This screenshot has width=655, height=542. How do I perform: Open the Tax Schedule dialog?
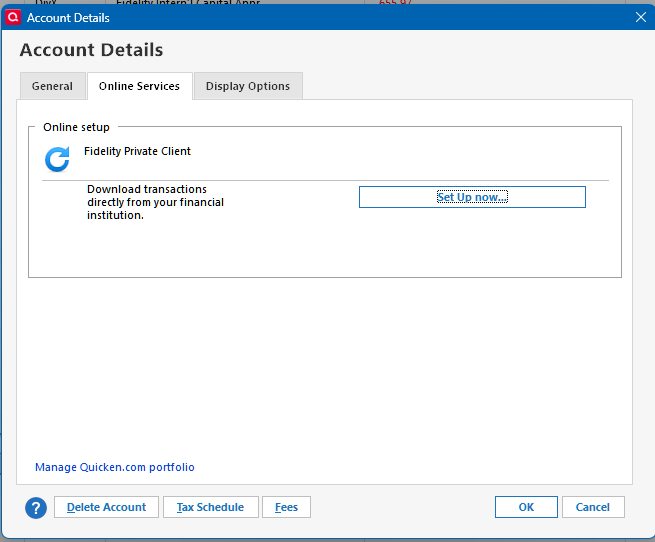point(211,507)
